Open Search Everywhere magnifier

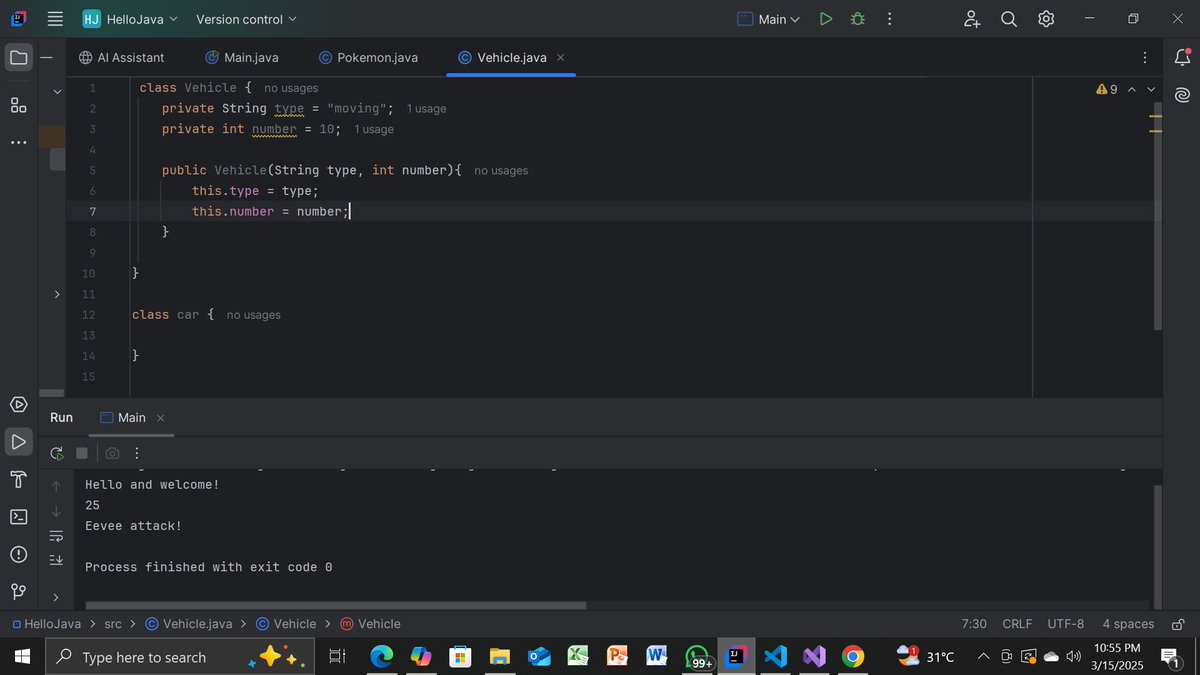pos(1009,19)
